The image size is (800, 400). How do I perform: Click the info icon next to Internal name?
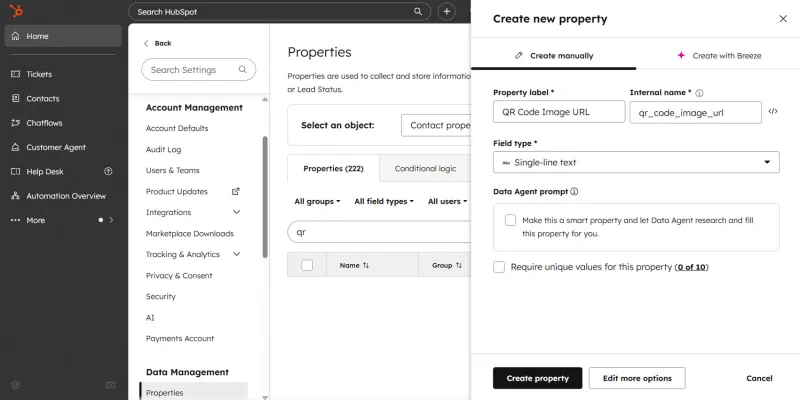point(699,93)
